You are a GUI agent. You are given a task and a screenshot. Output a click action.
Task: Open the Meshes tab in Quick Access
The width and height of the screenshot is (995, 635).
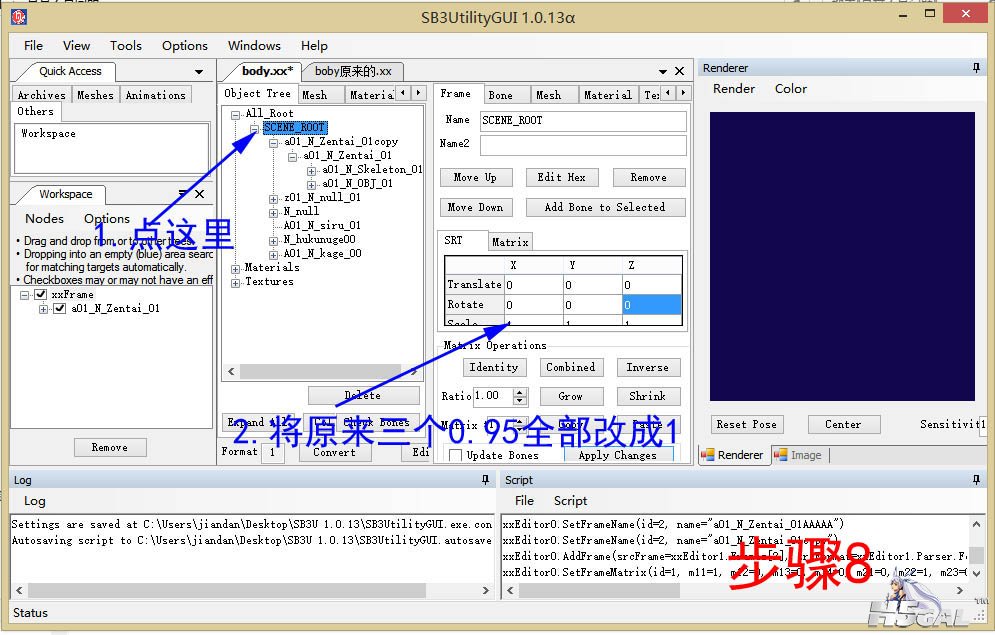click(x=95, y=95)
